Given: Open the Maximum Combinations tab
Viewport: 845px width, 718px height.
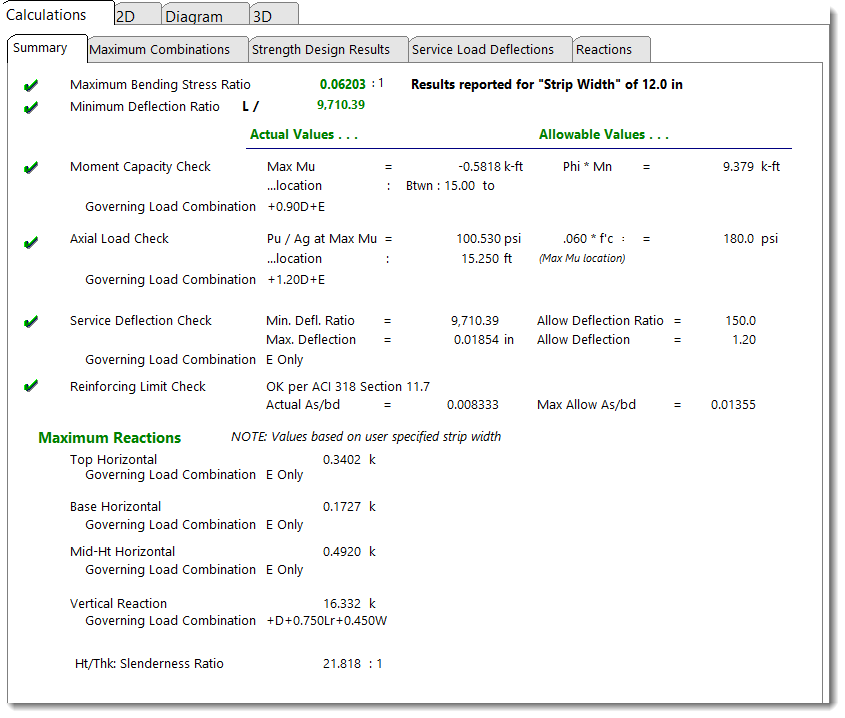Looking at the screenshot, I should click(160, 49).
